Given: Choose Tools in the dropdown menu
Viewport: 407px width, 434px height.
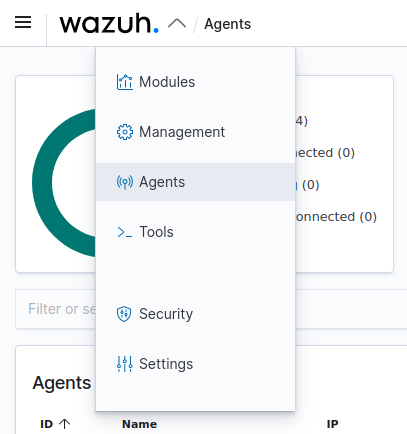Looking at the screenshot, I should coord(195,232).
